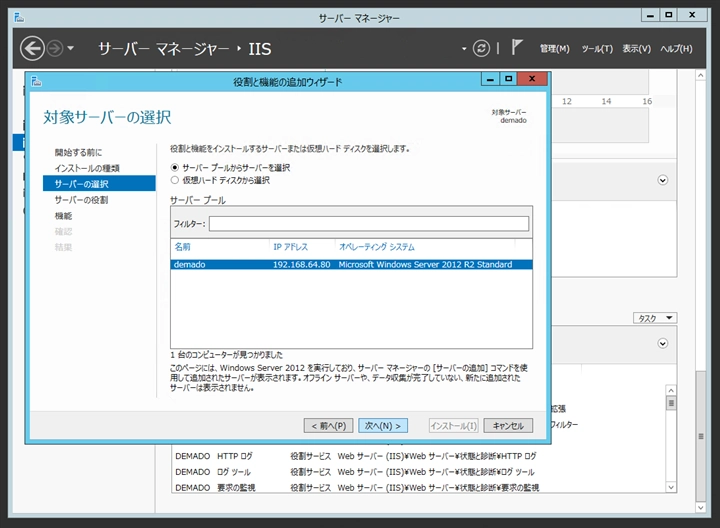Click Server Manager main scrollbar up arrow
The height and width of the screenshot is (528, 720).
700,75
